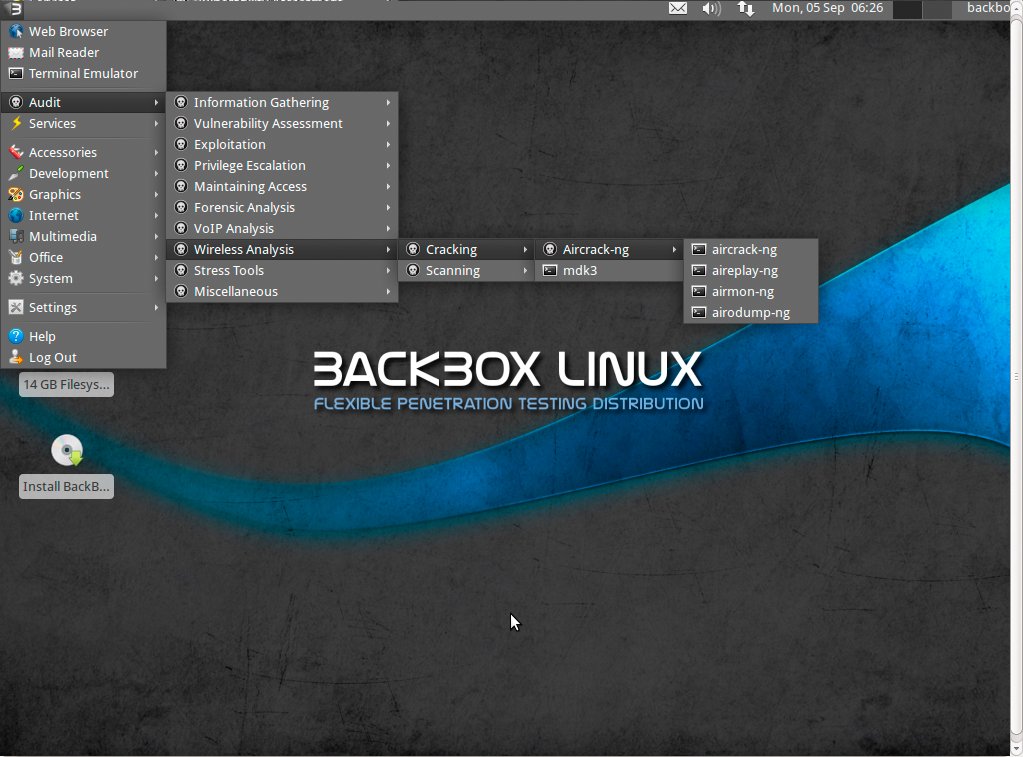Expand the Multimedia submenu arrow
1023x757 pixels.
[156, 236]
